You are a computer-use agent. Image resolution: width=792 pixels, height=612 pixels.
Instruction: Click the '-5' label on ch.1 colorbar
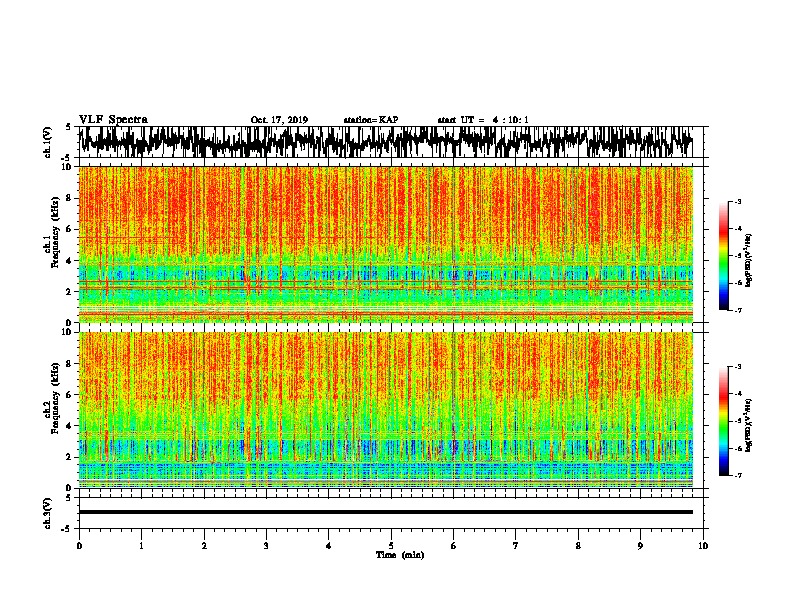[x=737, y=256]
